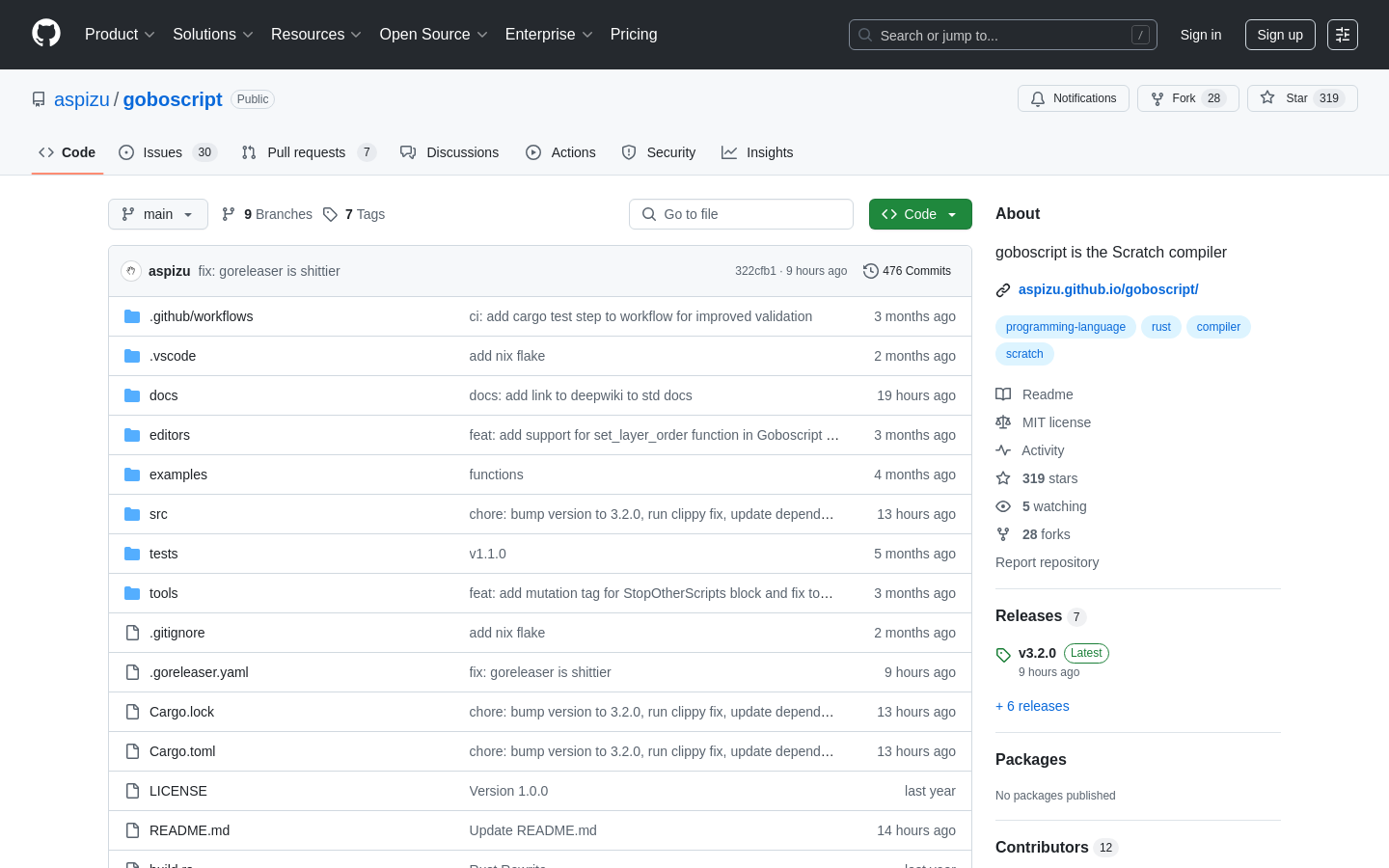Click the tools folder icon
The height and width of the screenshot is (868, 1389).
pyautogui.click(x=132, y=593)
